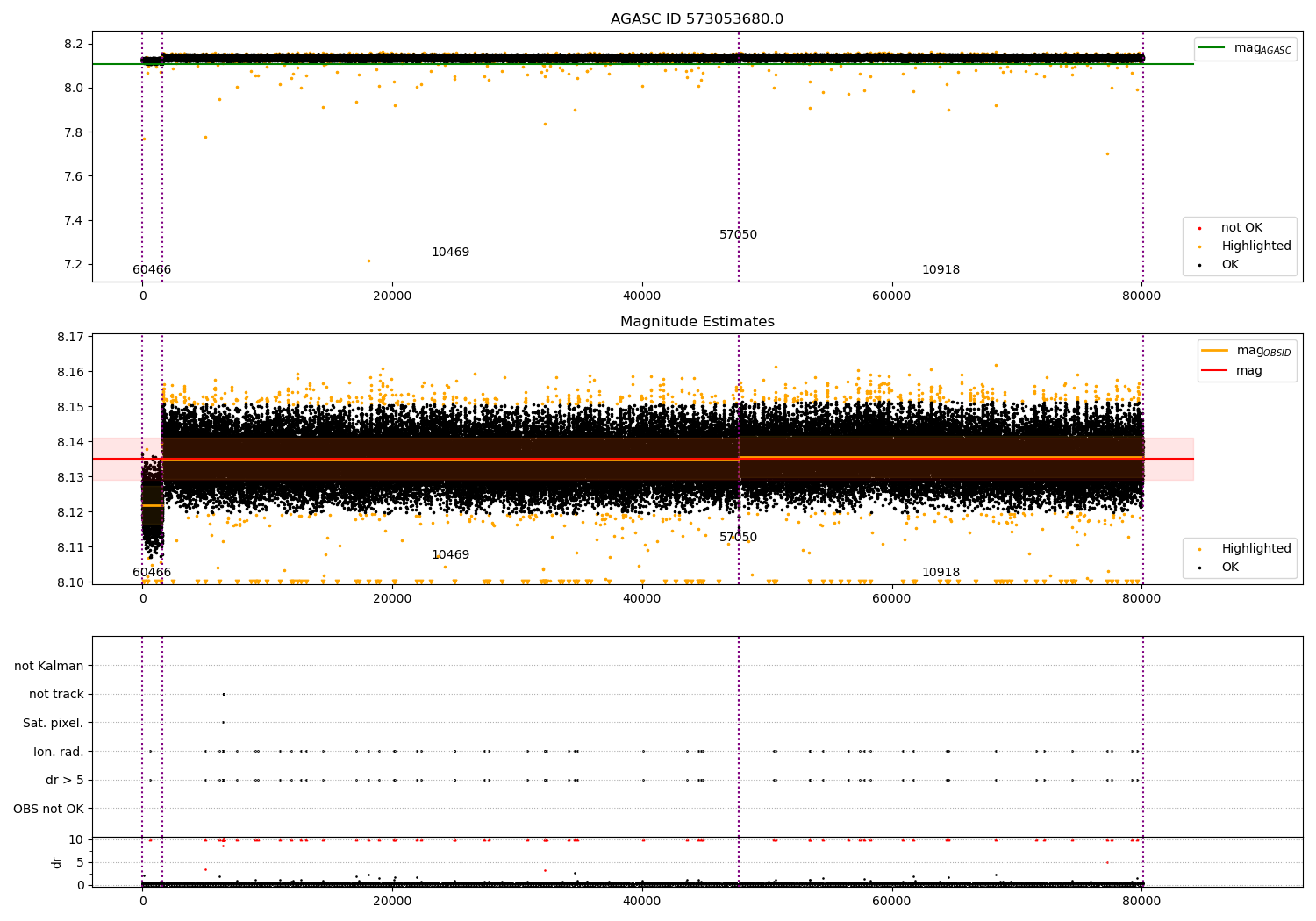Click the 10918 annotation in Magnitude Estimates plot
The height and width of the screenshot is (921, 1316).
(941, 573)
